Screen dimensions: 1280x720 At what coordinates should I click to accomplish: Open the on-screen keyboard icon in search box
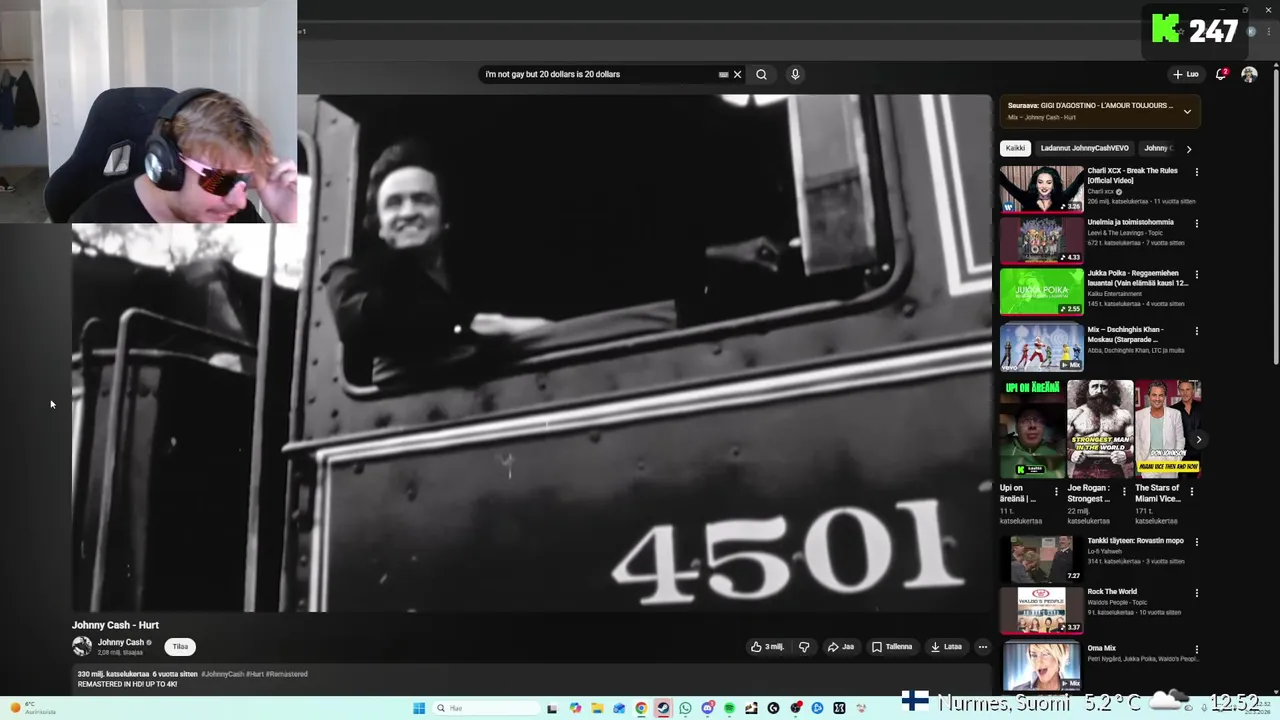point(723,74)
